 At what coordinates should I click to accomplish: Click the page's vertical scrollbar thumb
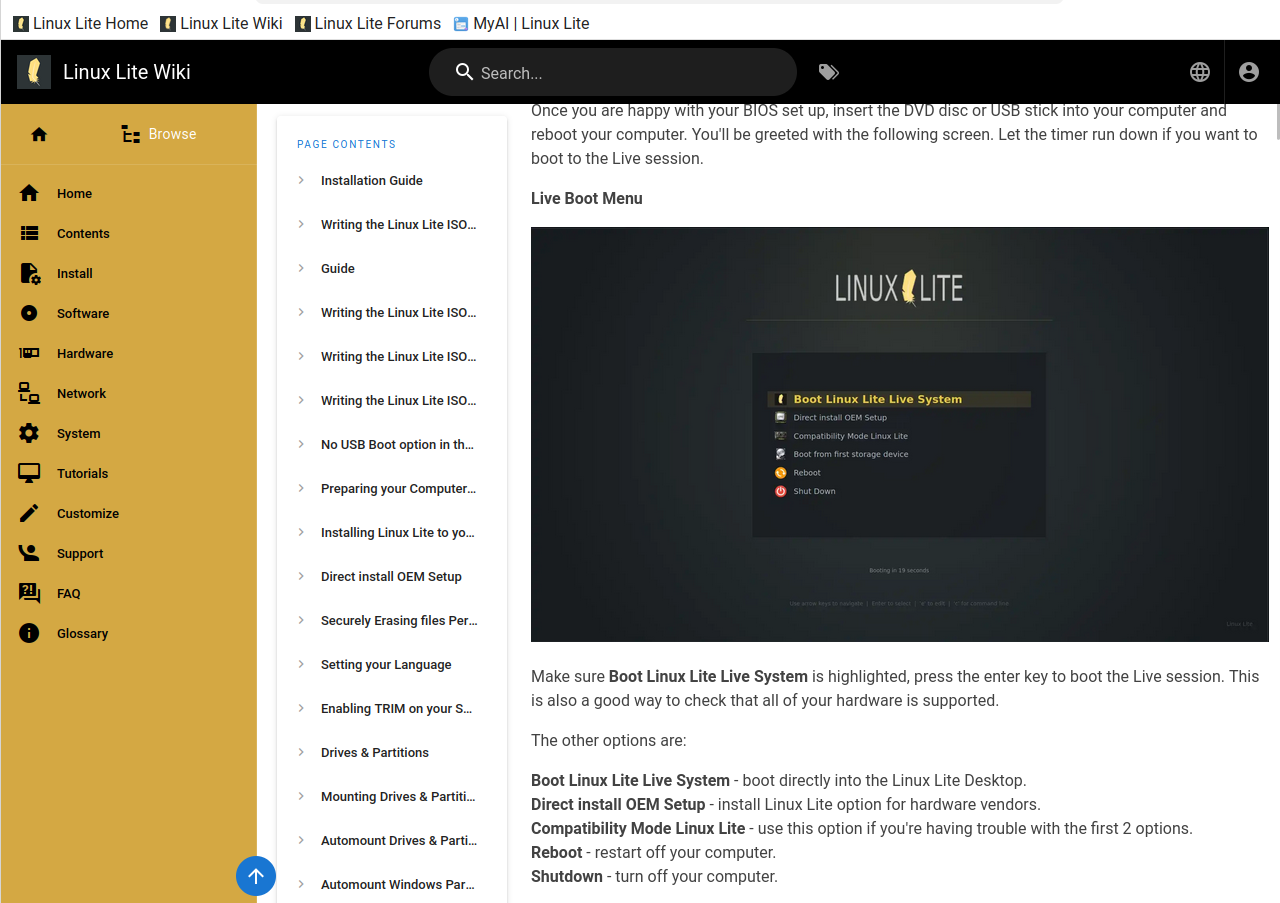click(x=1276, y=121)
